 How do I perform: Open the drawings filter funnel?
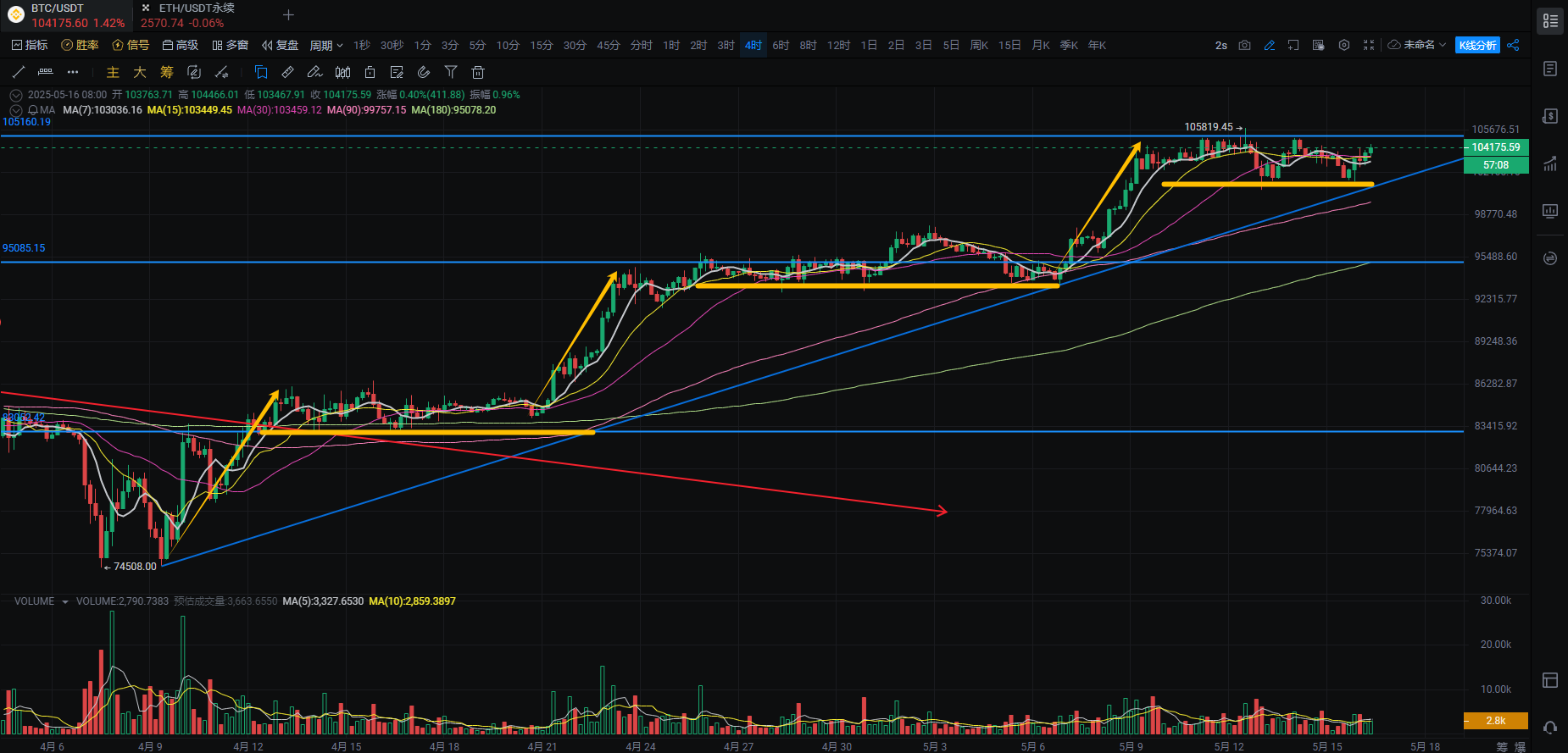(x=451, y=72)
